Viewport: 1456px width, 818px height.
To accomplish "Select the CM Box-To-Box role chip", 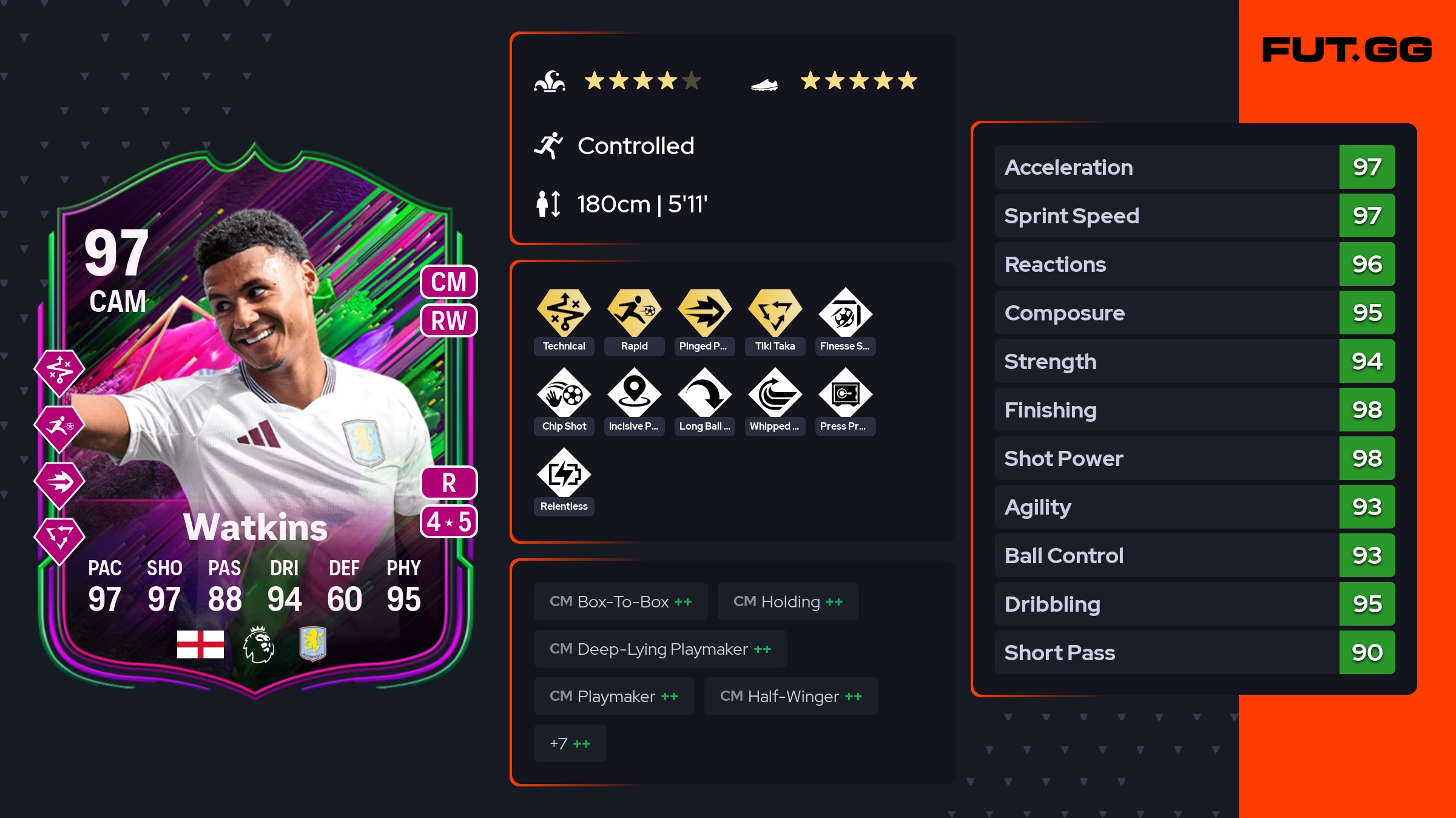I will 621,601.
